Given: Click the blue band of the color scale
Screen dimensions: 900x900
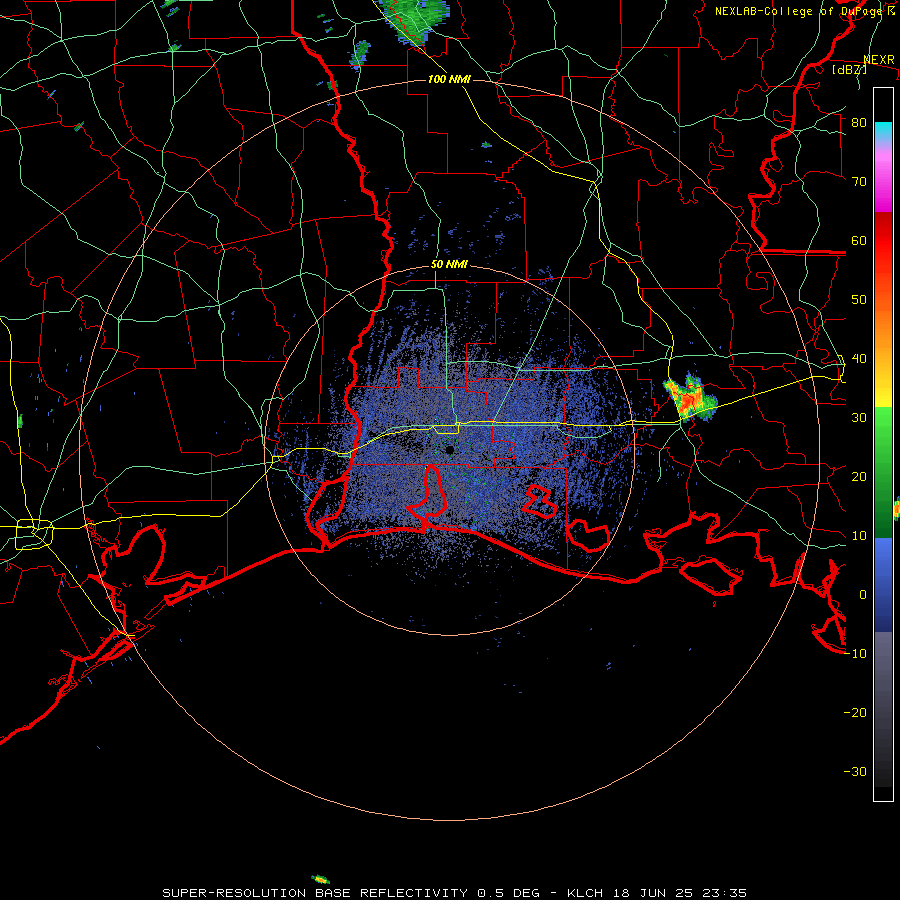Looking at the screenshot, I should point(883,584).
